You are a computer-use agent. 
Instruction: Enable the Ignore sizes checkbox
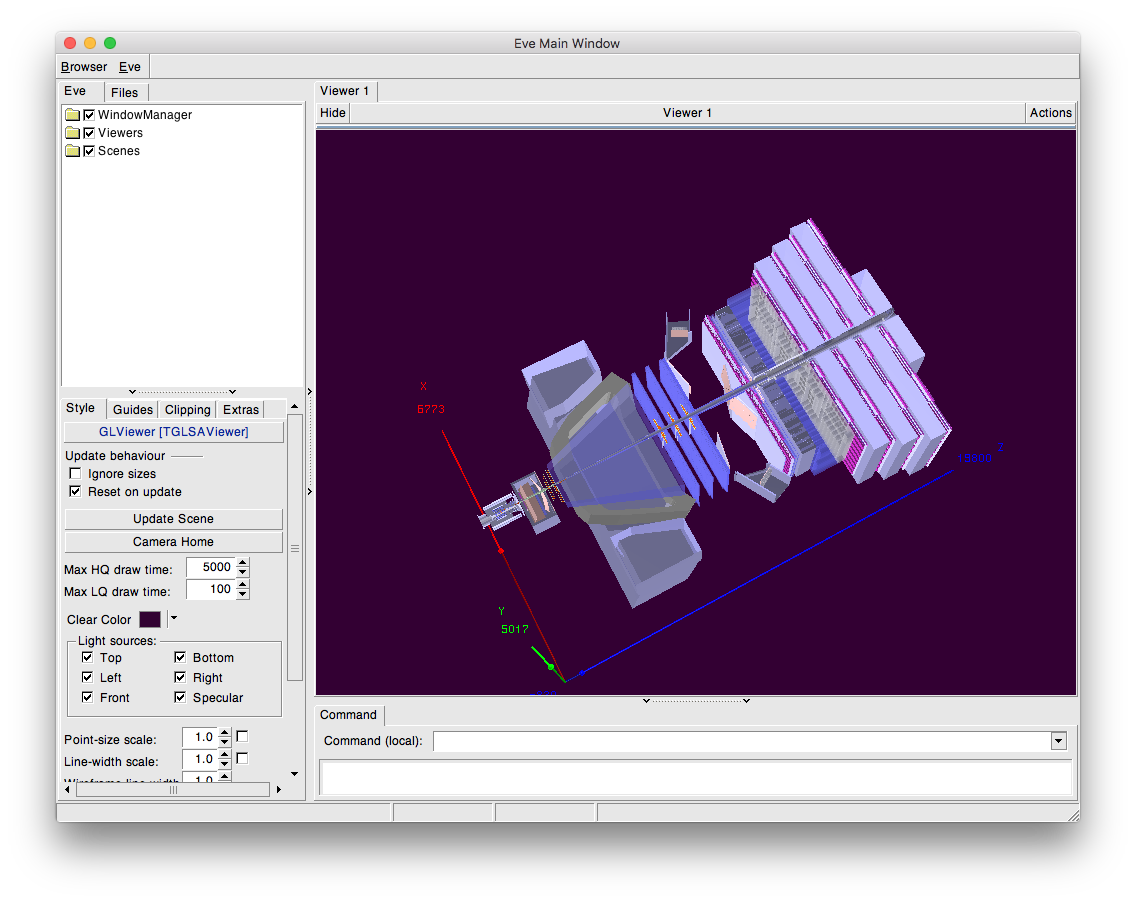click(75, 474)
